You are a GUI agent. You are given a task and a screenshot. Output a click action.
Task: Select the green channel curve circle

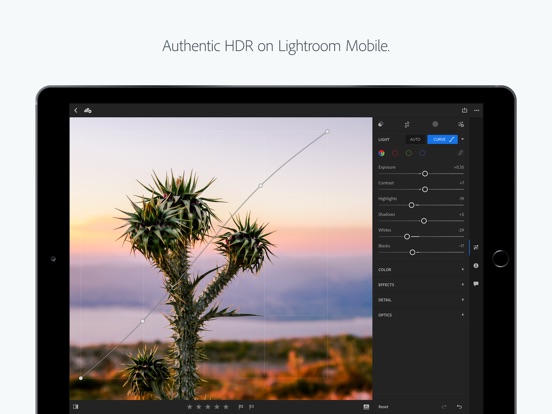(x=408, y=153)
